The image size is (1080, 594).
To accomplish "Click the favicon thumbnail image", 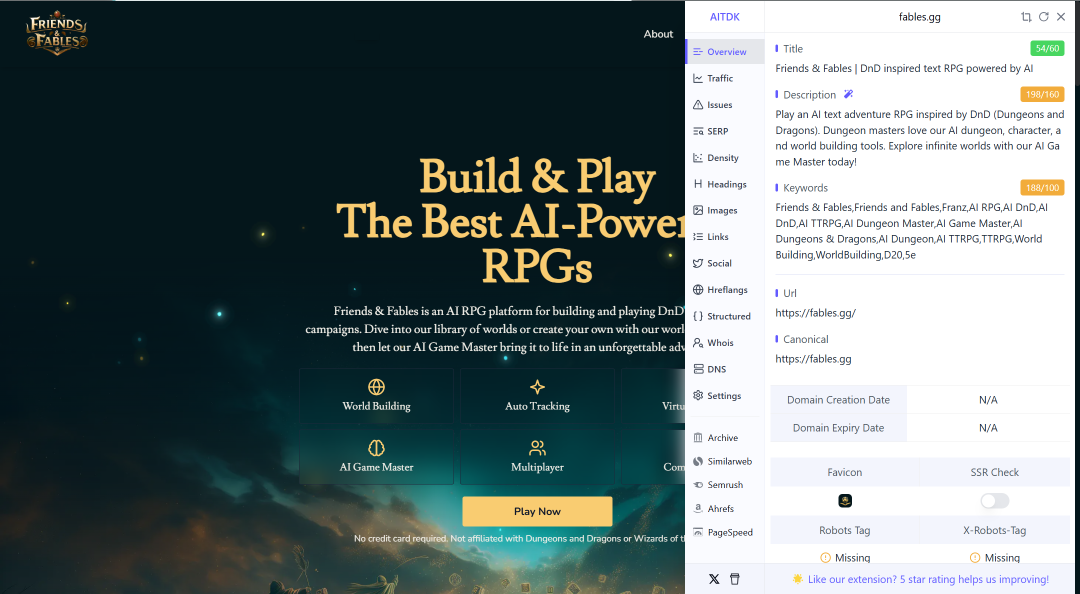I will click(x=845, y=501).
